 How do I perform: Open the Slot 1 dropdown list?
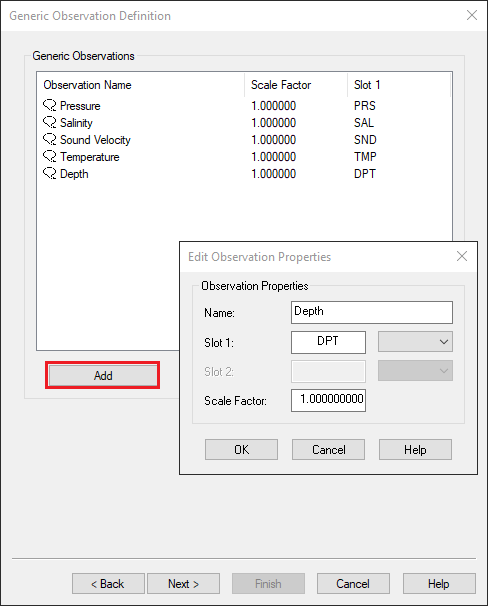(x=415, y=342)
